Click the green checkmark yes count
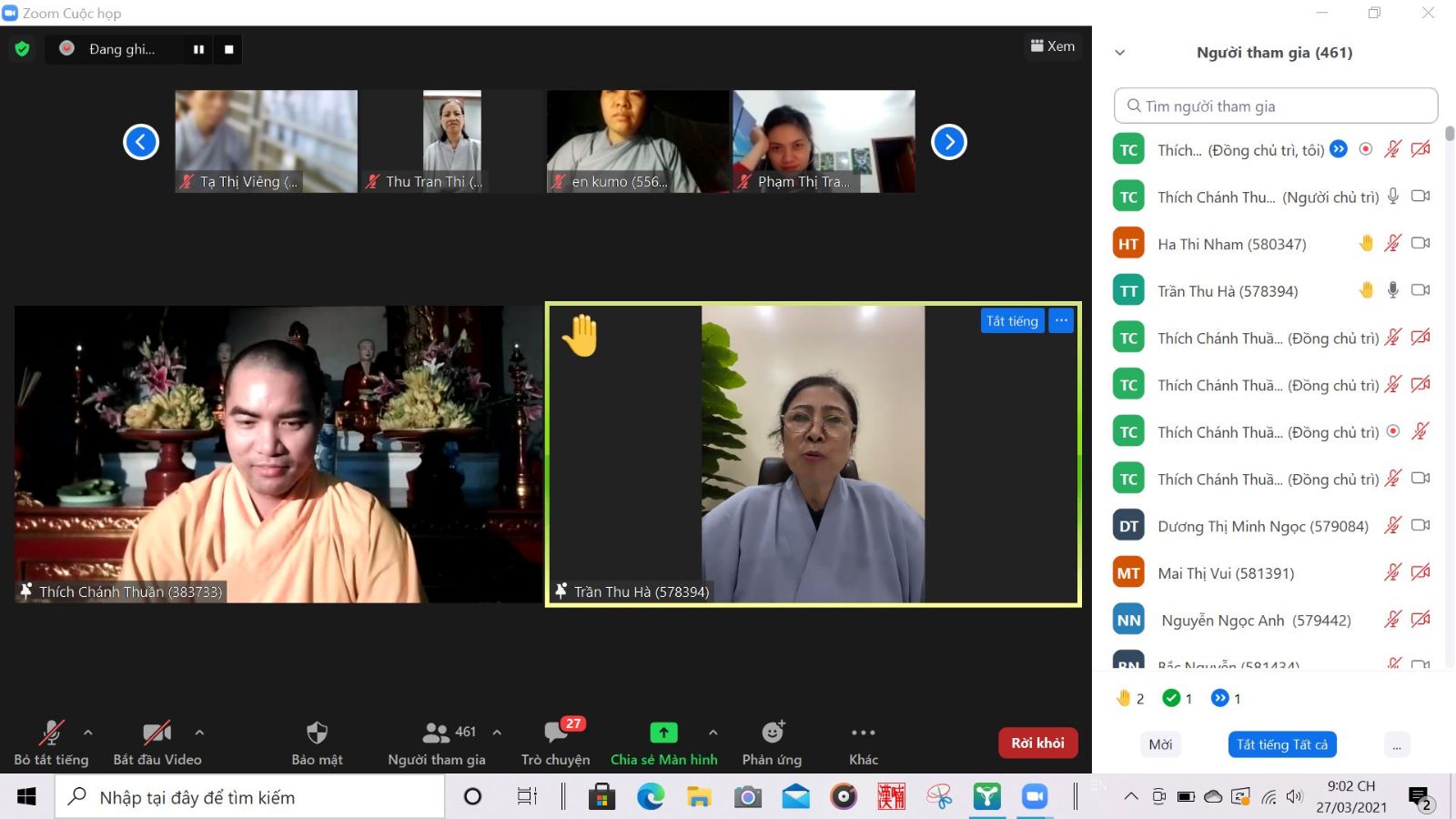 (1178, 698)
